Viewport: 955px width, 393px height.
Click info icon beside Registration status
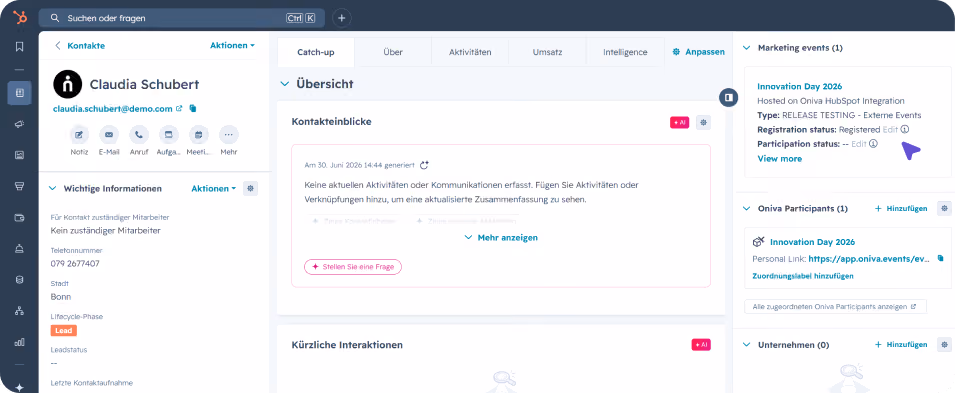pos(905,129)
